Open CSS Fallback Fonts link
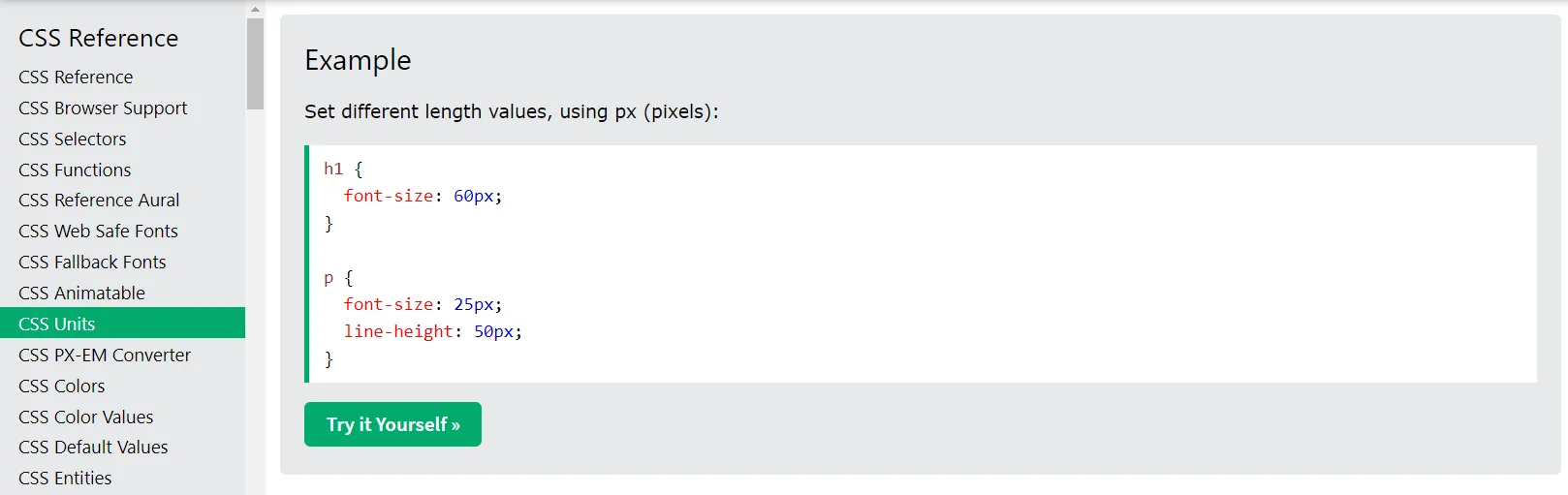1568x495 pixels. [92, 263]
